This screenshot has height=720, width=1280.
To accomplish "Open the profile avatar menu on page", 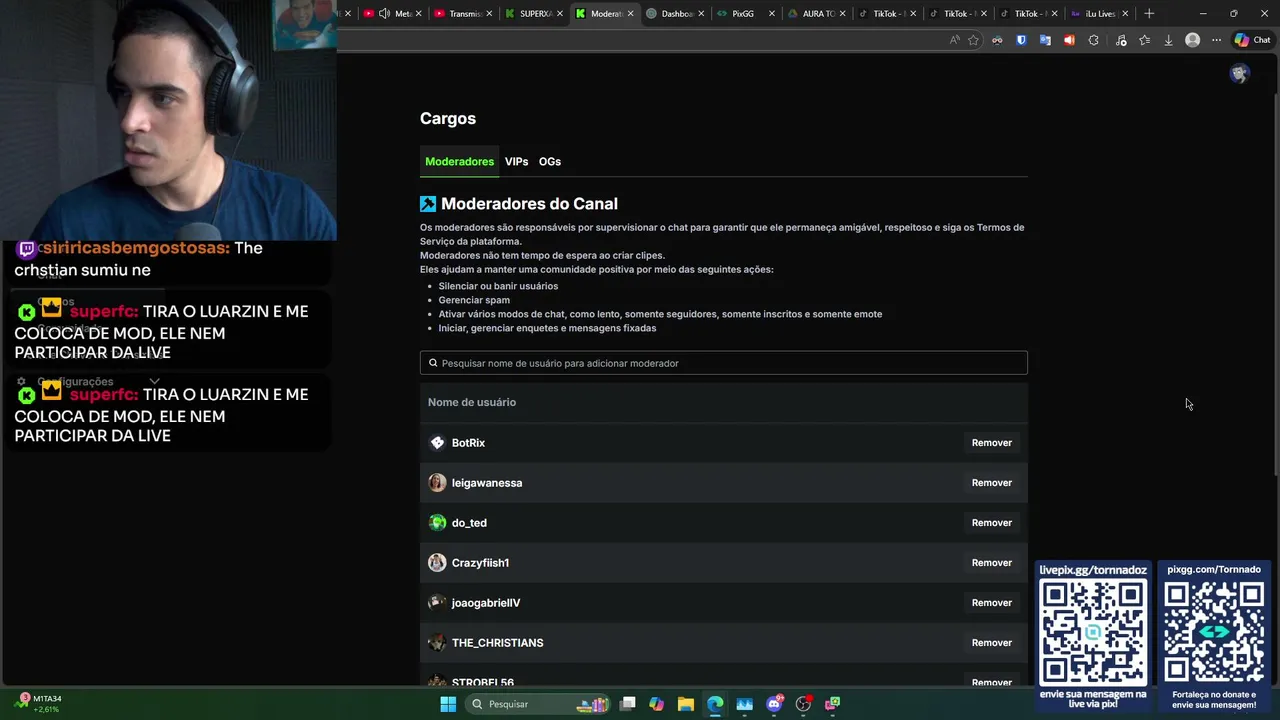I will pyautogui.click(x=1240, y=73).
